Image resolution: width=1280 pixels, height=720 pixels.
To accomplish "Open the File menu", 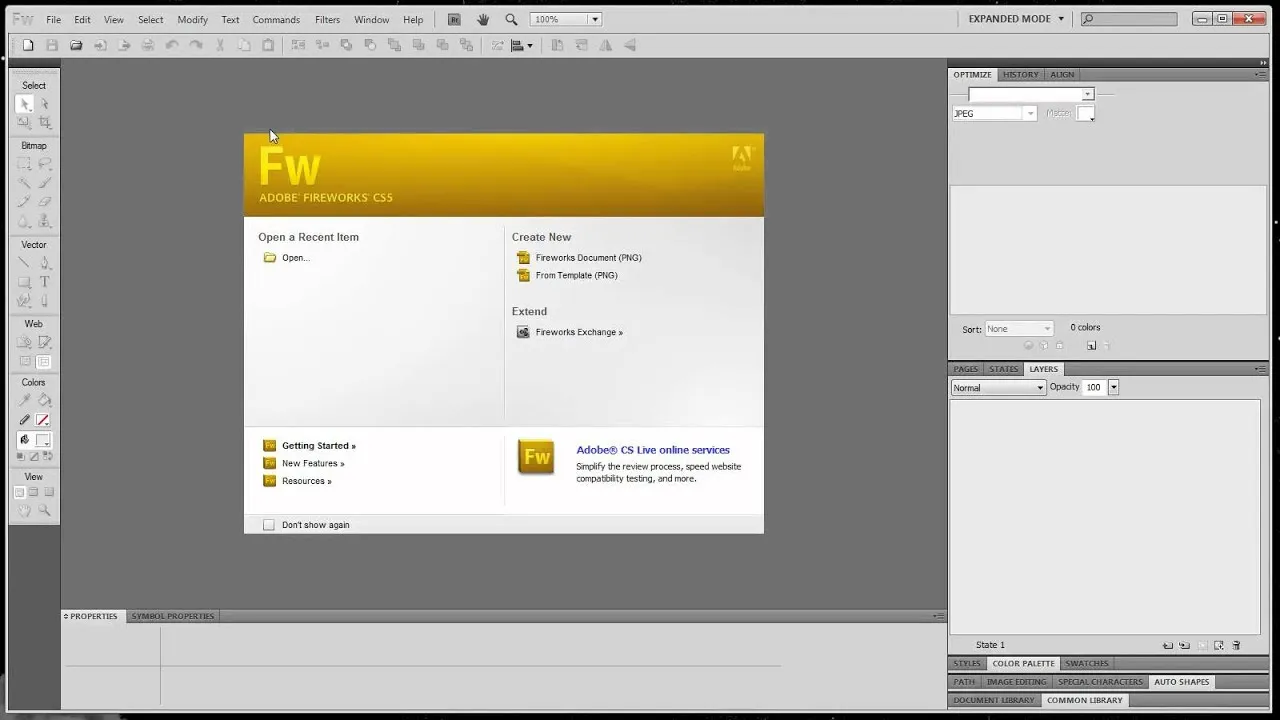I will (53, 19).
